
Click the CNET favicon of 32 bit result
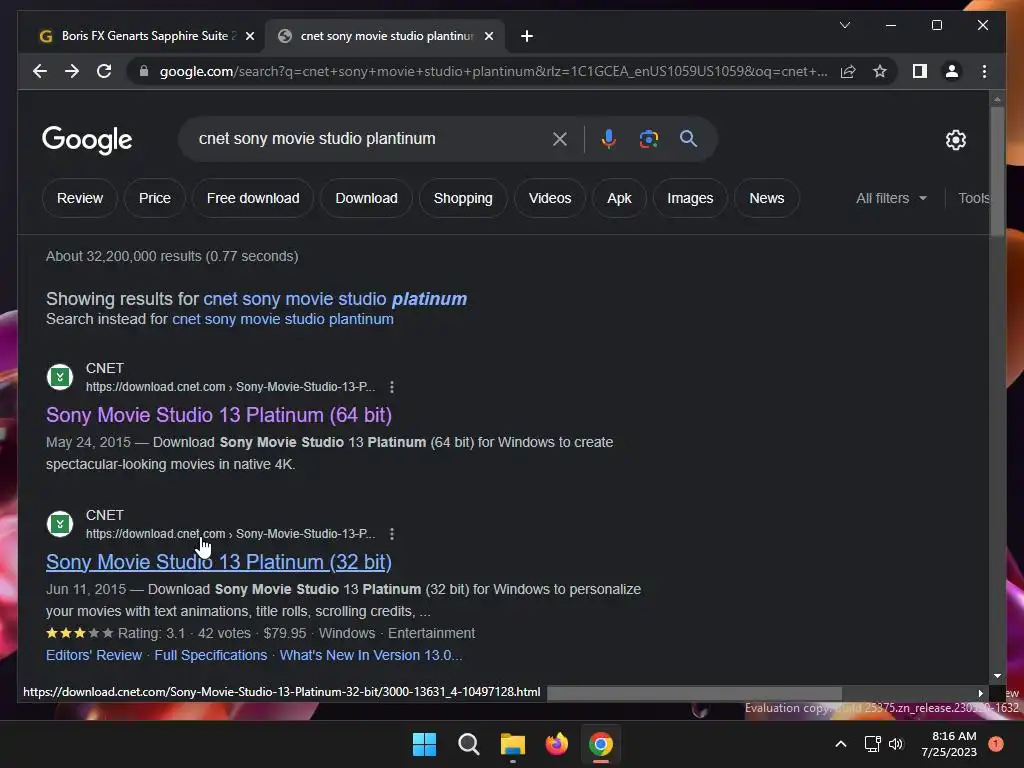(60, 524)
